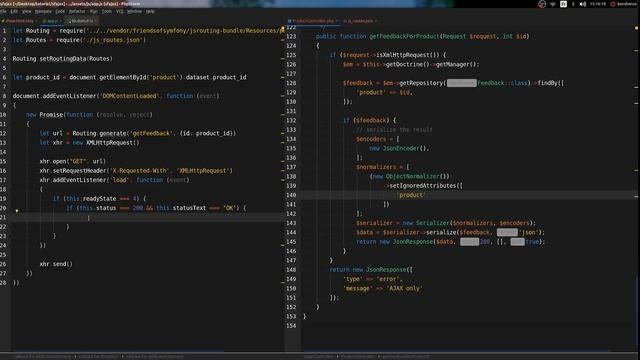Place cursor on empty line 21 in app.js
The image size is (640, 360).
[147, 218]
